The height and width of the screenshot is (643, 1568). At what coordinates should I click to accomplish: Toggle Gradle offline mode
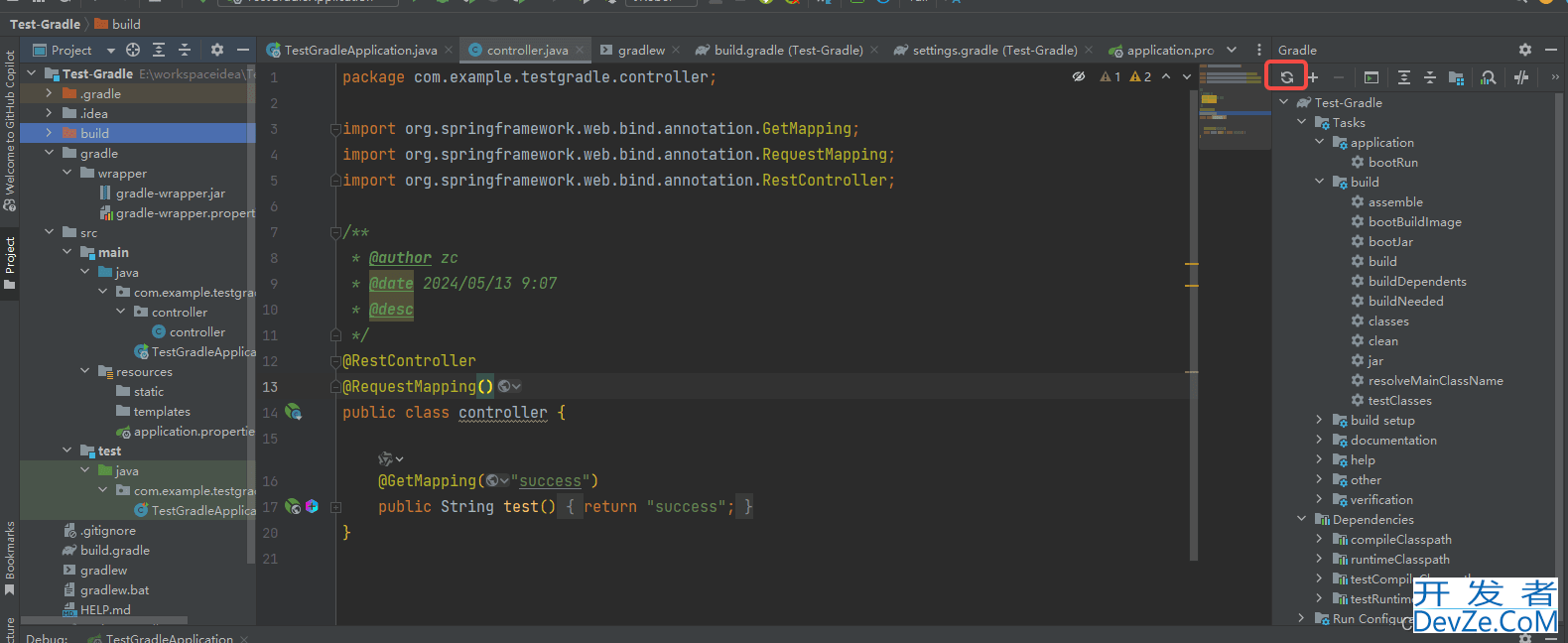(x=1521, y=77)
